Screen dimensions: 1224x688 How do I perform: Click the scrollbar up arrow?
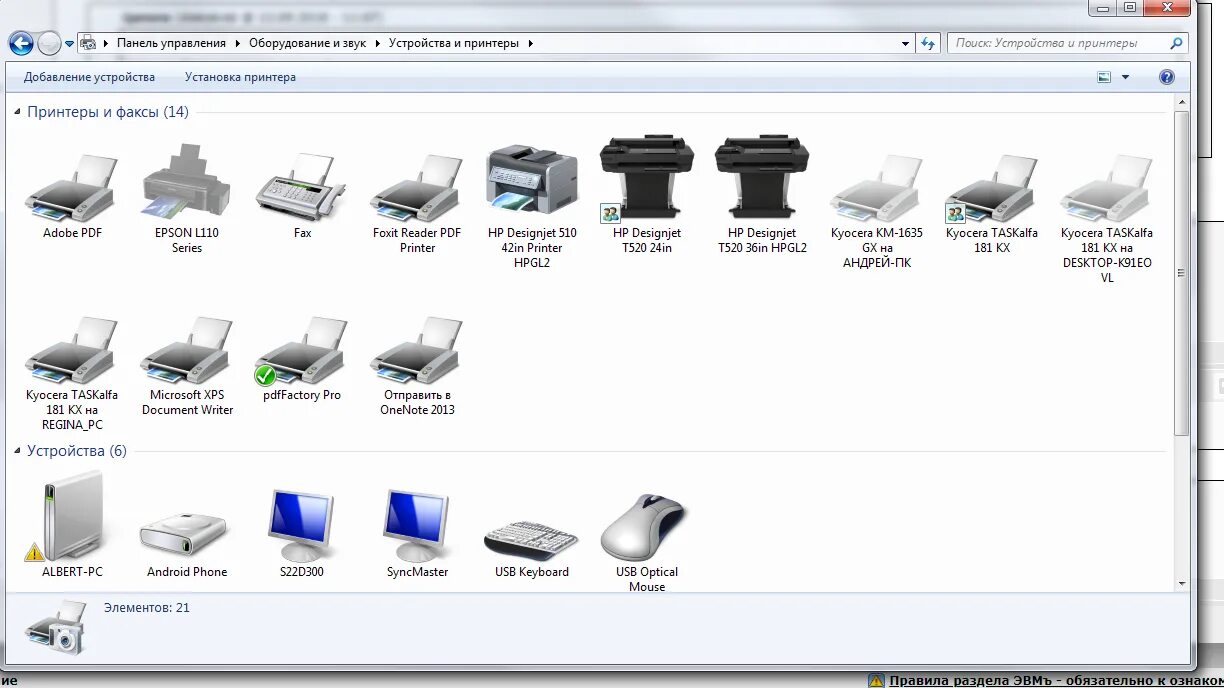click(x=1181, y=102)
